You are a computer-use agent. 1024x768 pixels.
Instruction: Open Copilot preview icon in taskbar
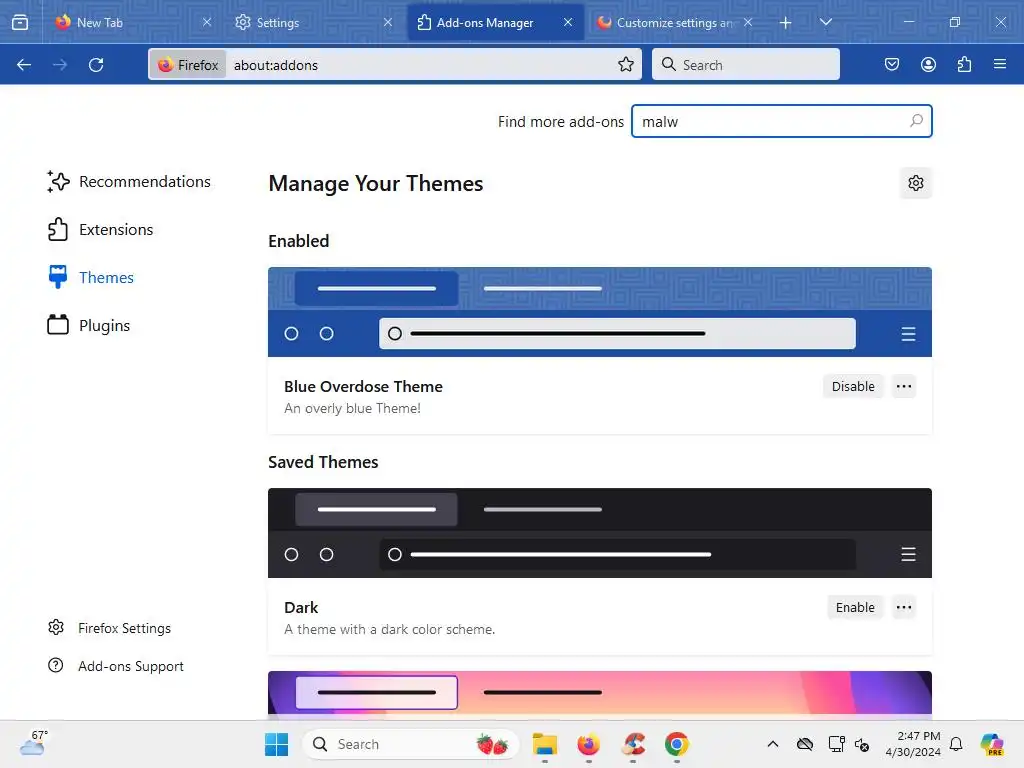[x=991, y=744]
